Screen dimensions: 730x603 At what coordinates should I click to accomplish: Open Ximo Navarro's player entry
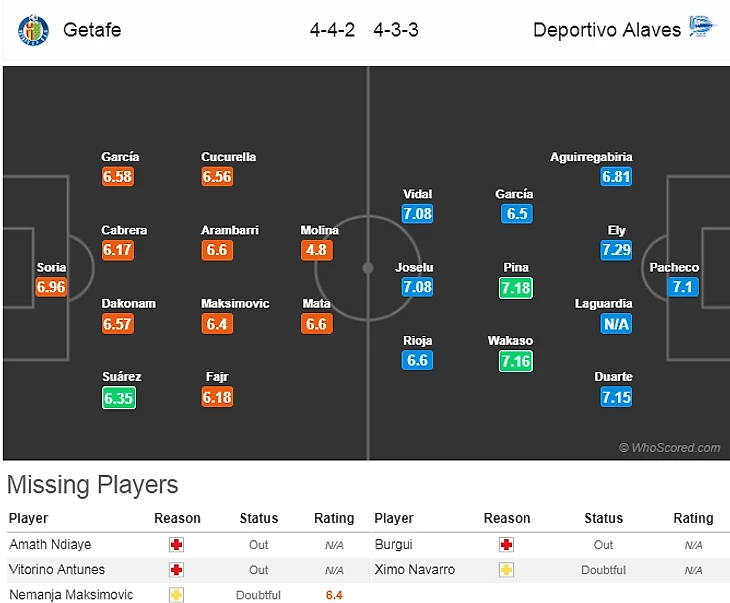(414, 570)
